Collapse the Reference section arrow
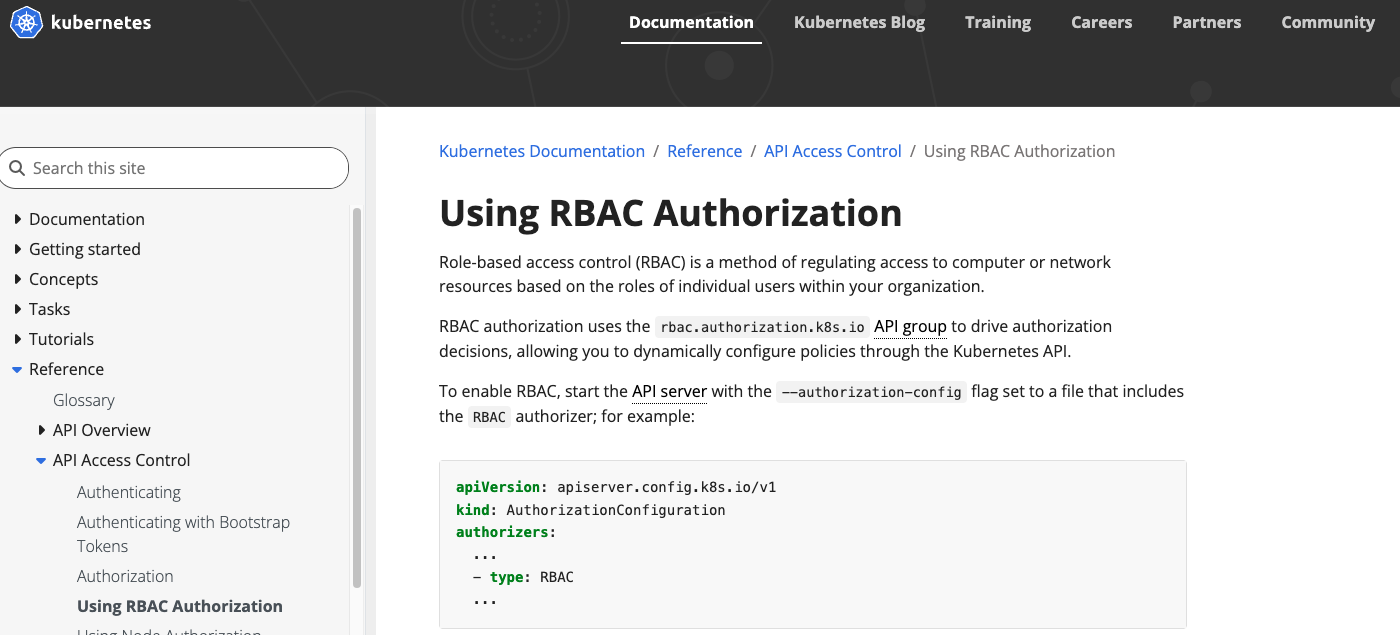Screen dimensions: 1400x635 tap(17, 370)
